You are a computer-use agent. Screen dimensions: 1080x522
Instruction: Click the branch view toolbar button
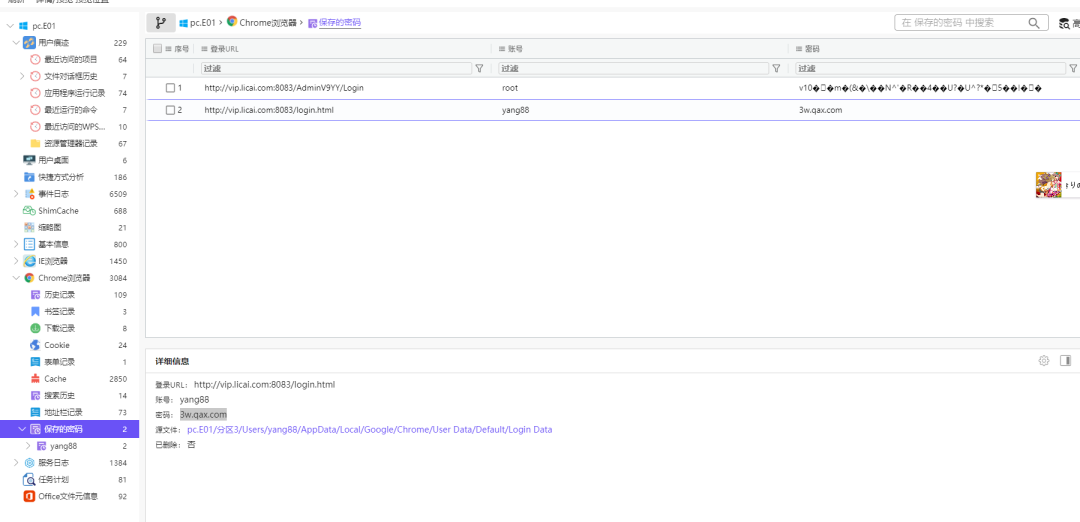pos(161,23)
